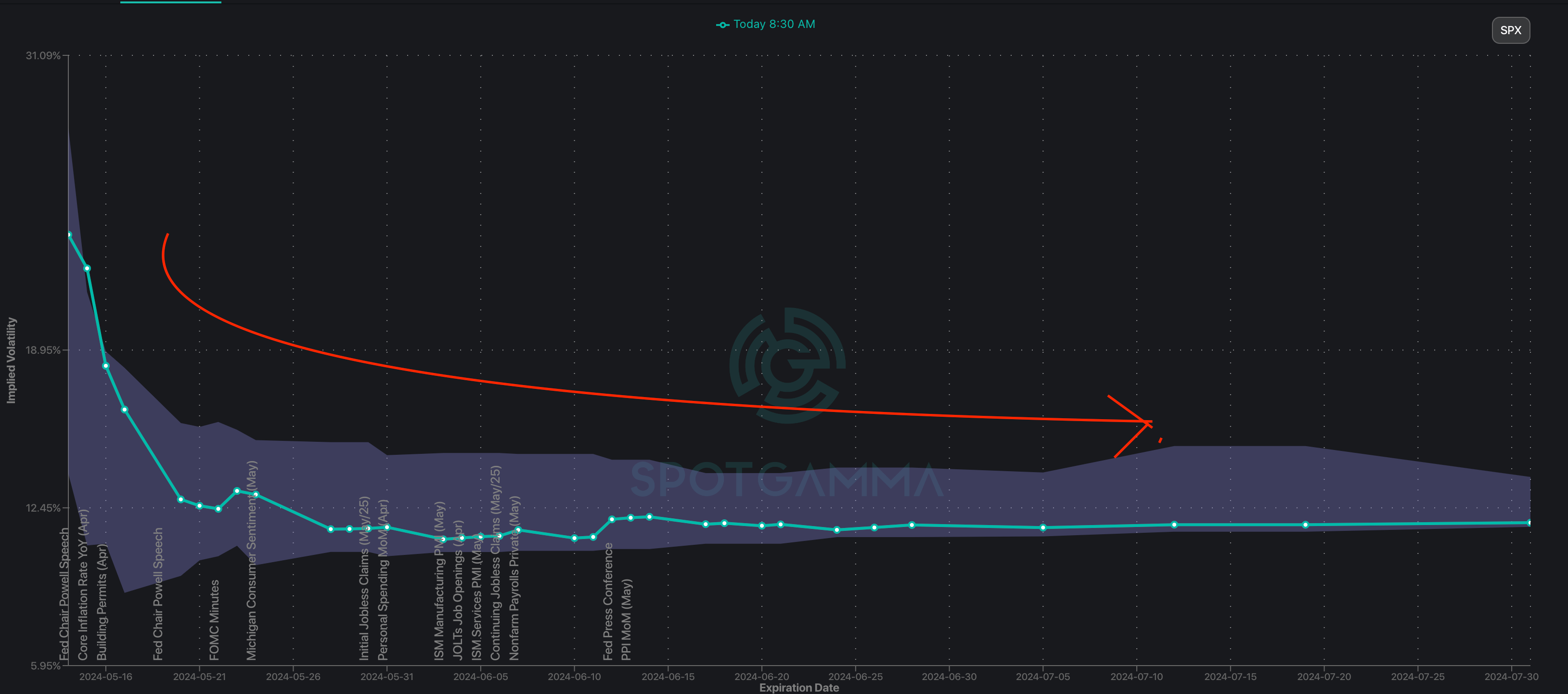Click the data point above 2024-07-05

(x=1043, y=528)
